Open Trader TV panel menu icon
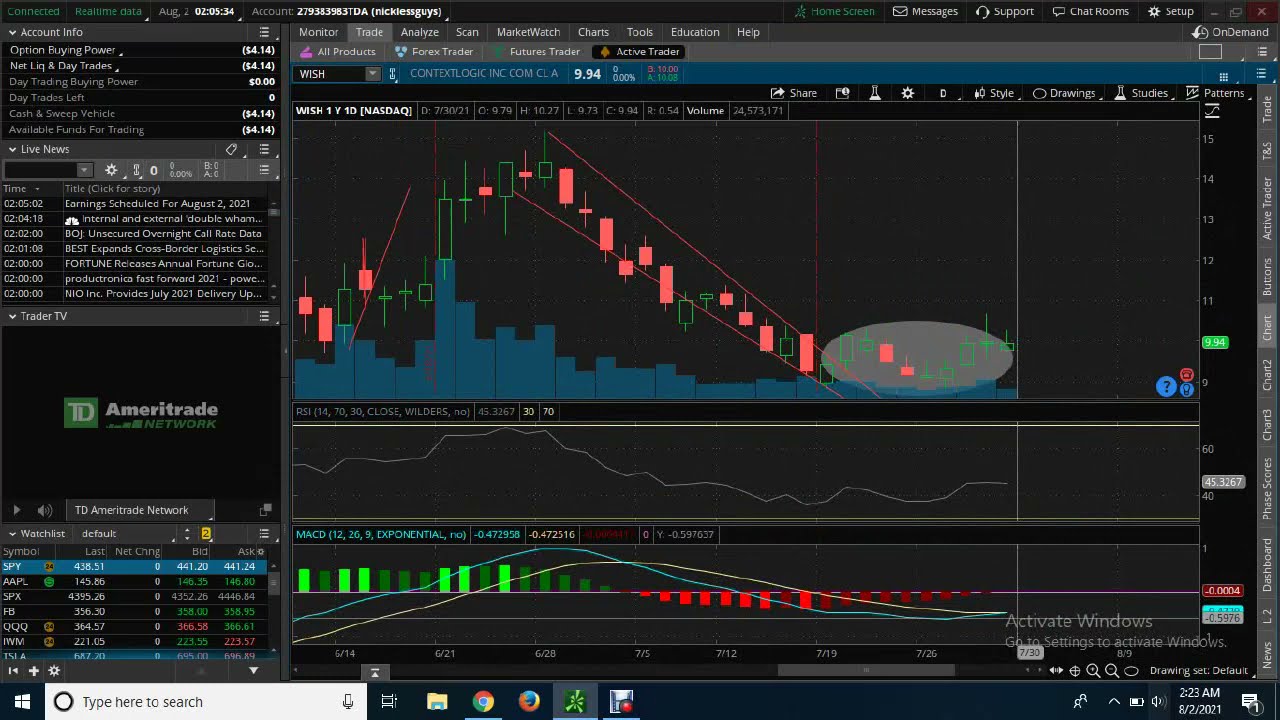 tap(264, 316)
